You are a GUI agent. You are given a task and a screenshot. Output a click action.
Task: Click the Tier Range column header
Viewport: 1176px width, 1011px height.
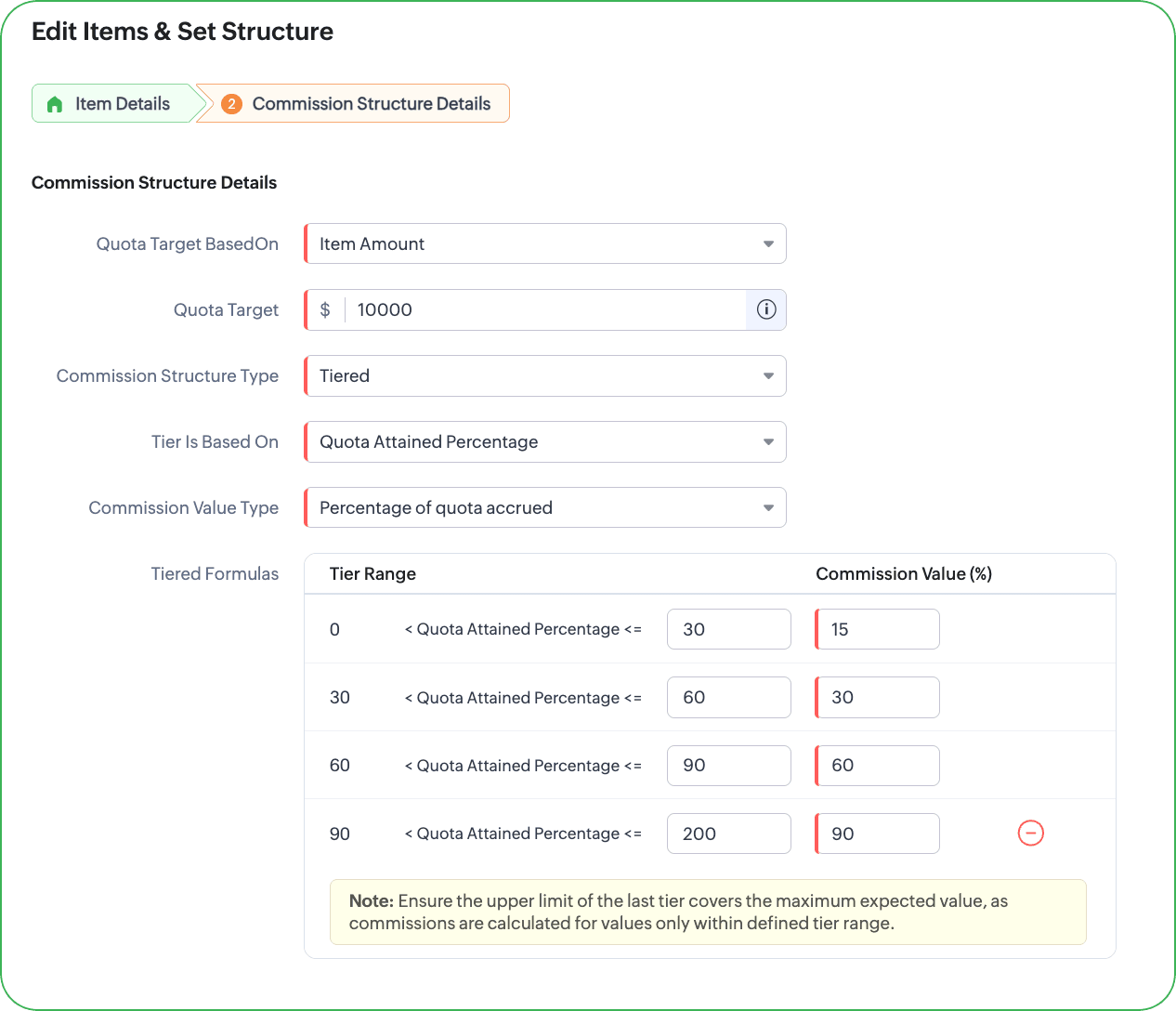coord(372,573)
